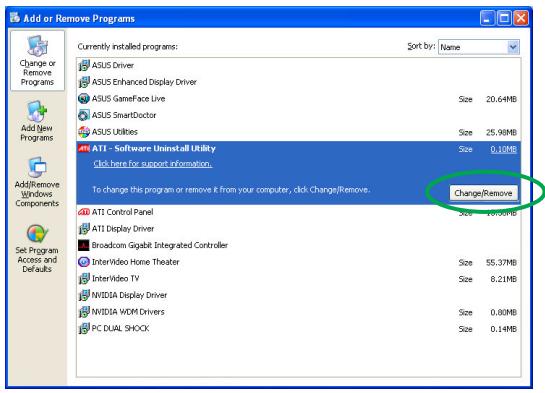
Task: Click the 'Sort by:' label
Action: point(421,46)
